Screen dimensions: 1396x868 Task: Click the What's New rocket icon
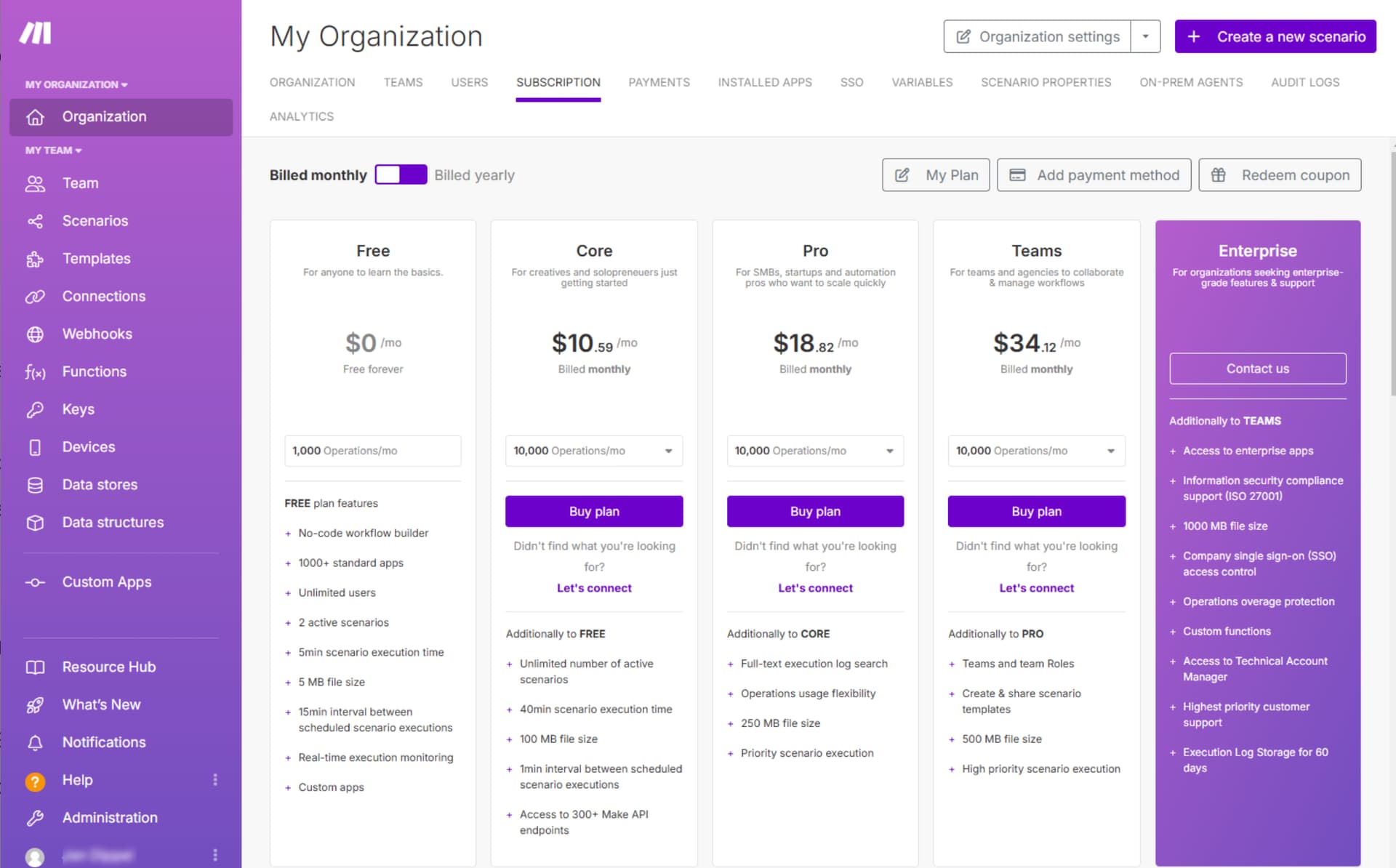pos(35,705)
